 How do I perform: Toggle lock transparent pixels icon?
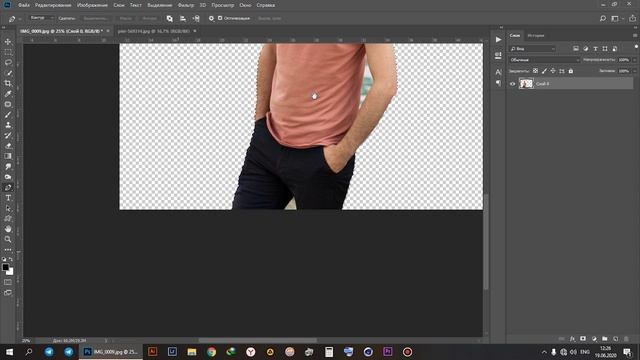point(535,71)
